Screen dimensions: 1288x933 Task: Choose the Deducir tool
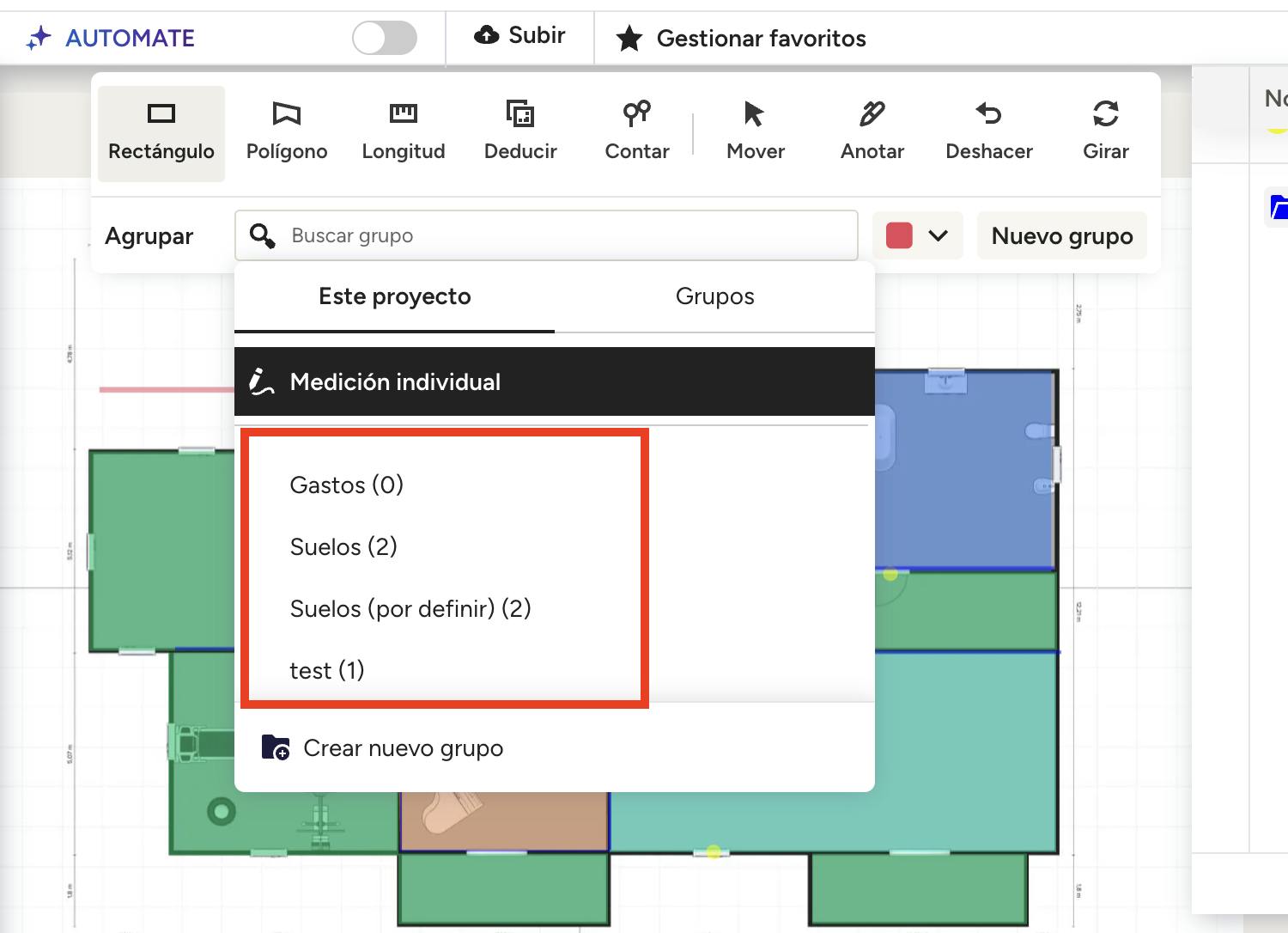tap(520, 132)
